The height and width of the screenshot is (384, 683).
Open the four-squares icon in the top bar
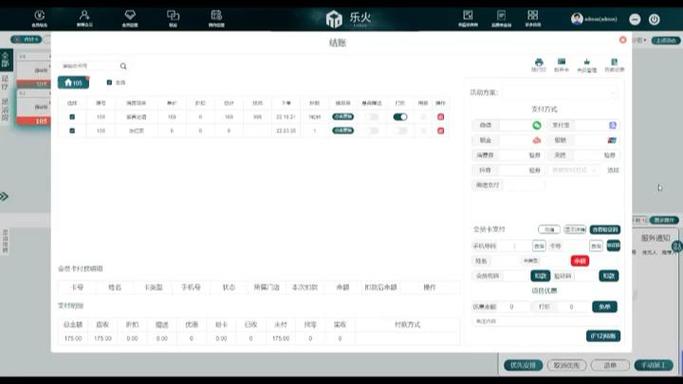point(533,18)
